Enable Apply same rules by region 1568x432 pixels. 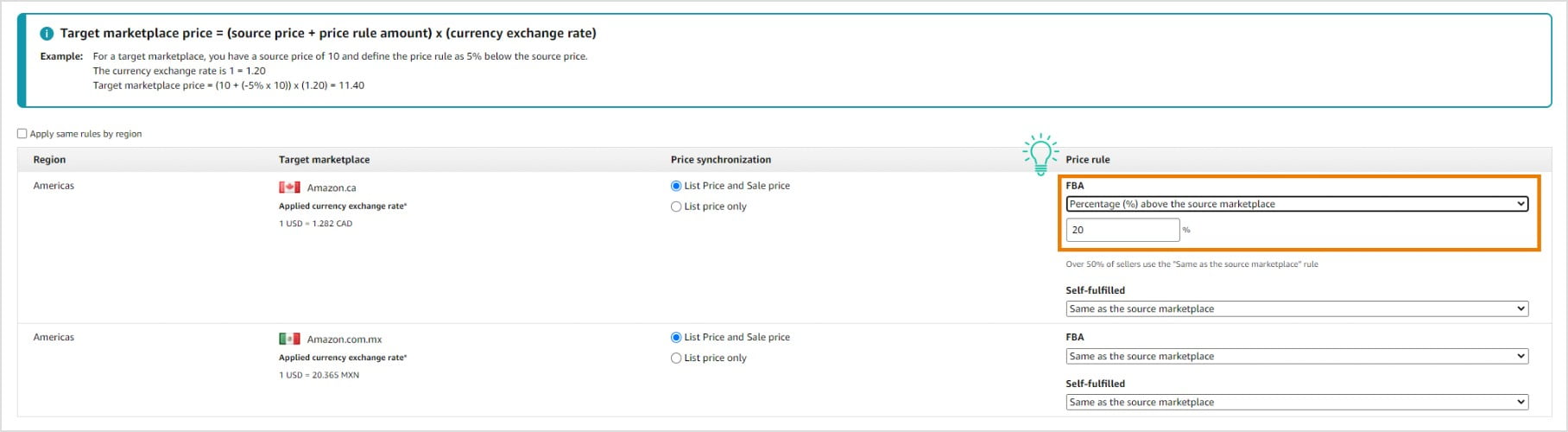coord(22,134)
